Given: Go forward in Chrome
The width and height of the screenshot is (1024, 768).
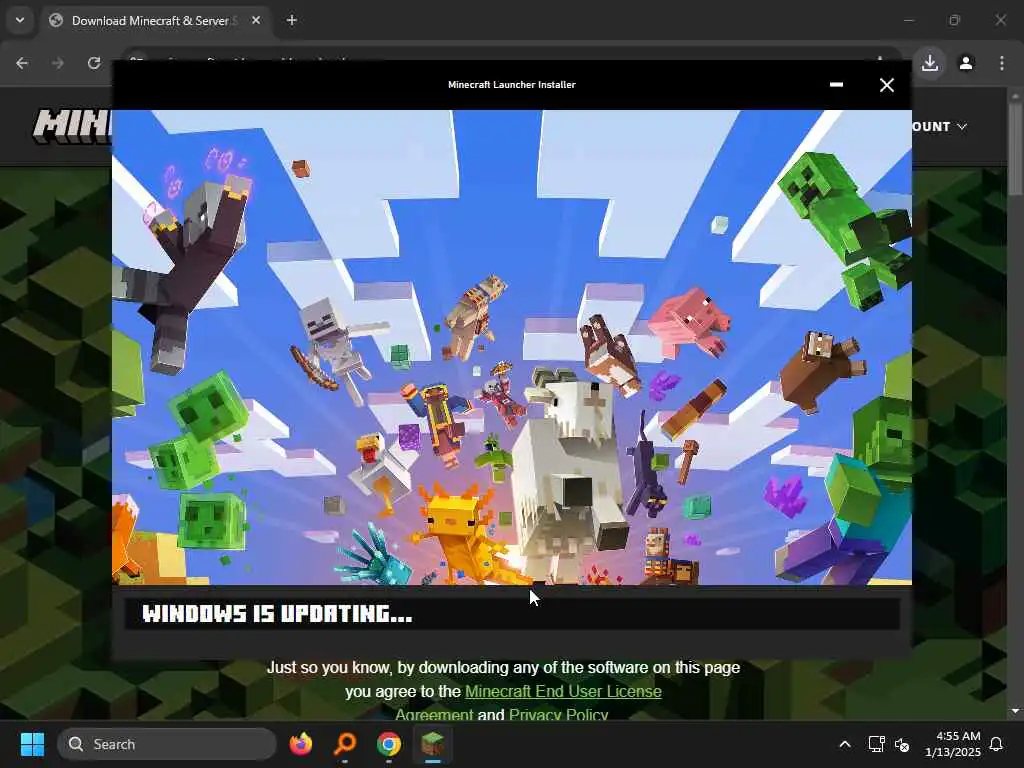Looking at the screenshot, I should pyautogui.click(x=58, y=63).
